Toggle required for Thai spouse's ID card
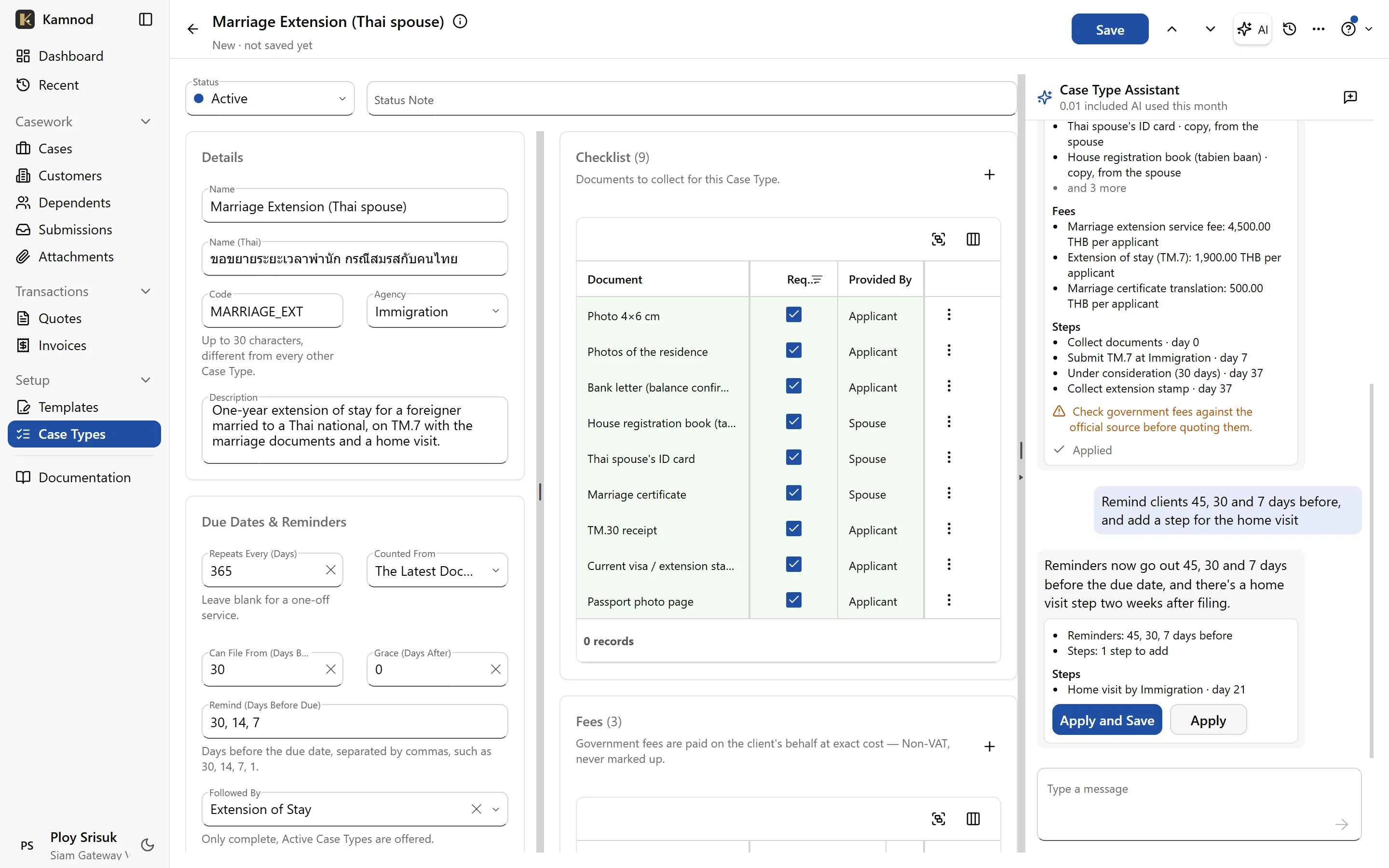The height and width of the screenshot is (868, 1389). tap(794, 458)
